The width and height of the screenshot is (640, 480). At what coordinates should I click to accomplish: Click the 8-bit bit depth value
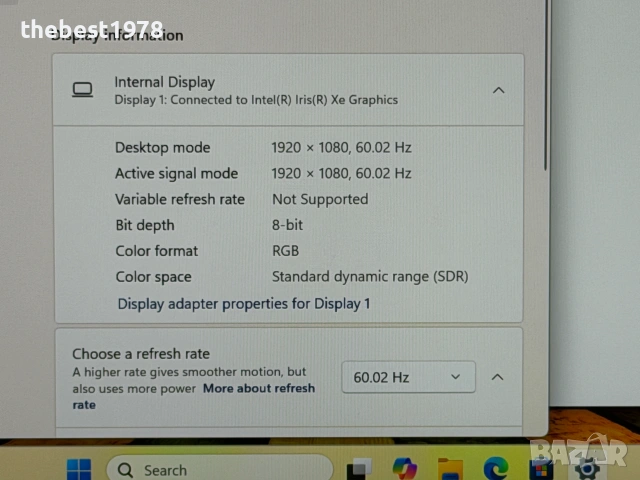coord(287,225)
